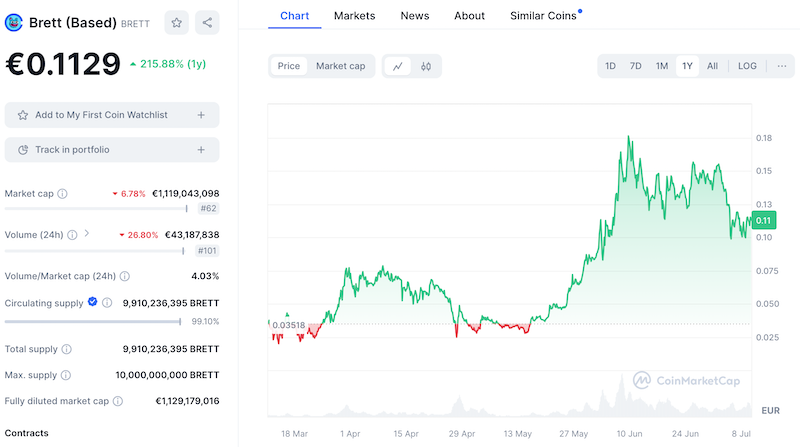Click the €1,129,179,016 fully diluted value
The height and width of the screenshot is (447, 800).
[x=187, y=401]
